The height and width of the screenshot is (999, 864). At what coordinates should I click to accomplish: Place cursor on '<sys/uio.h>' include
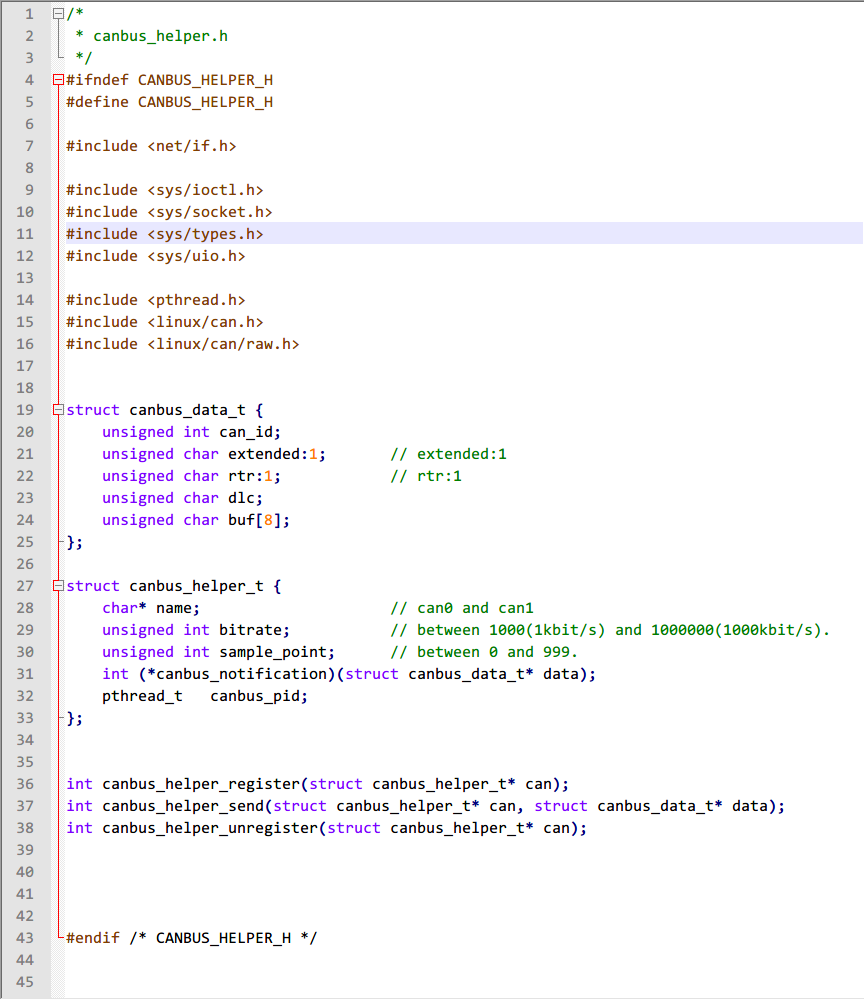pyautogui.click(x=196, y=256)
